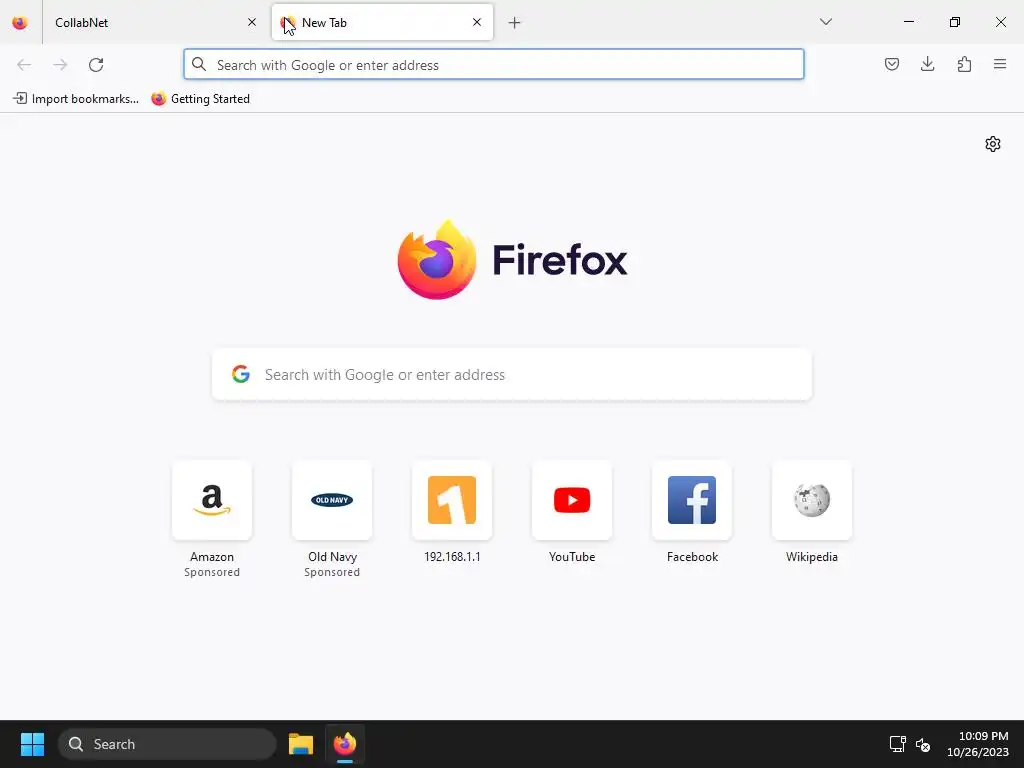Screen dimensions: 1024x768
Task: Click Import bookmarks in bookmarks toolbar
Action: coord(76,99)
